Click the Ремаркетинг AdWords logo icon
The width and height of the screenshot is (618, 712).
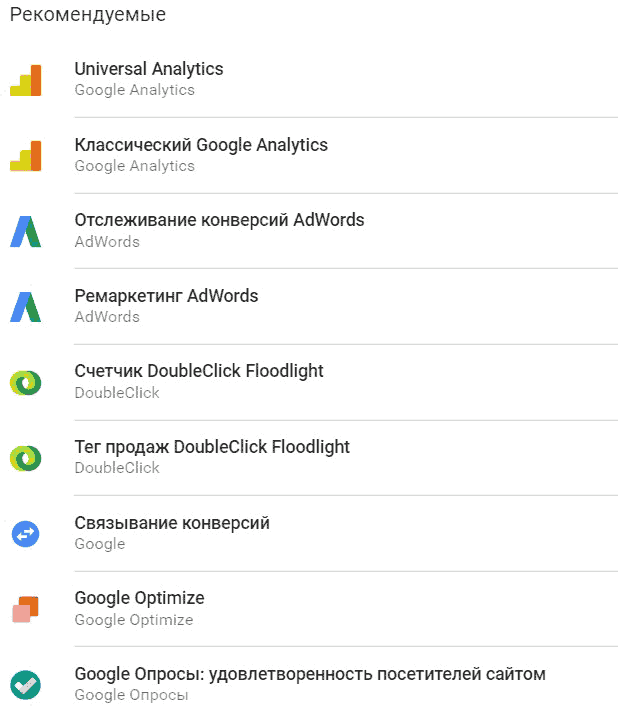pos(26,307)
